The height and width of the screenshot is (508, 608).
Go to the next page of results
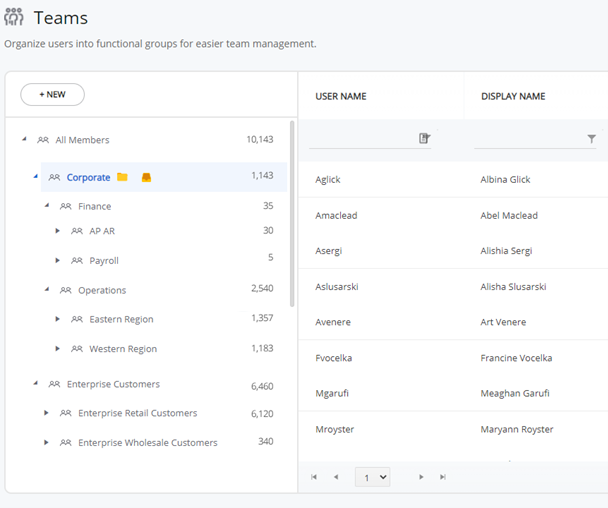421,477
